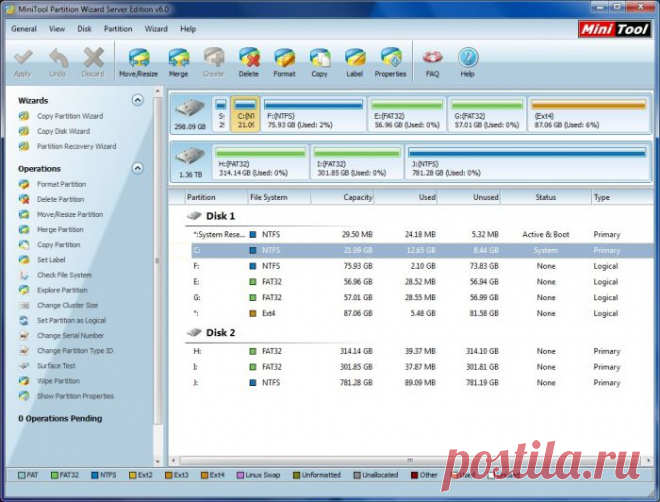Collapse the Wizards section
The width and height of the screenshot is (660, 502).
coord(138,100)
